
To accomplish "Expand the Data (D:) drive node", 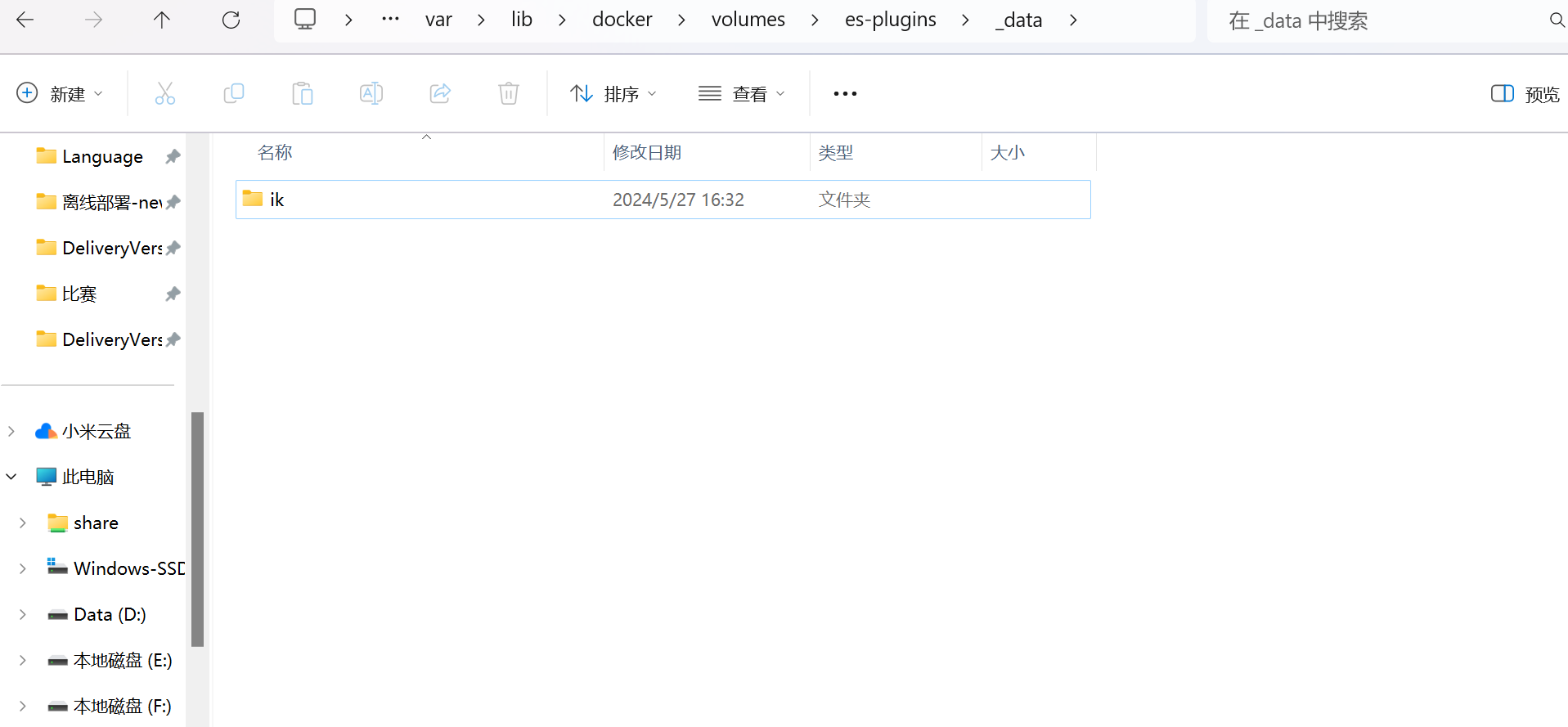I will coord(23,614).
